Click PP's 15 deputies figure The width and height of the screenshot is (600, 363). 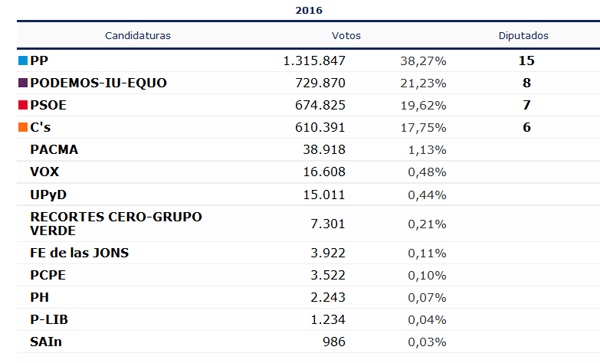(527, 60)
